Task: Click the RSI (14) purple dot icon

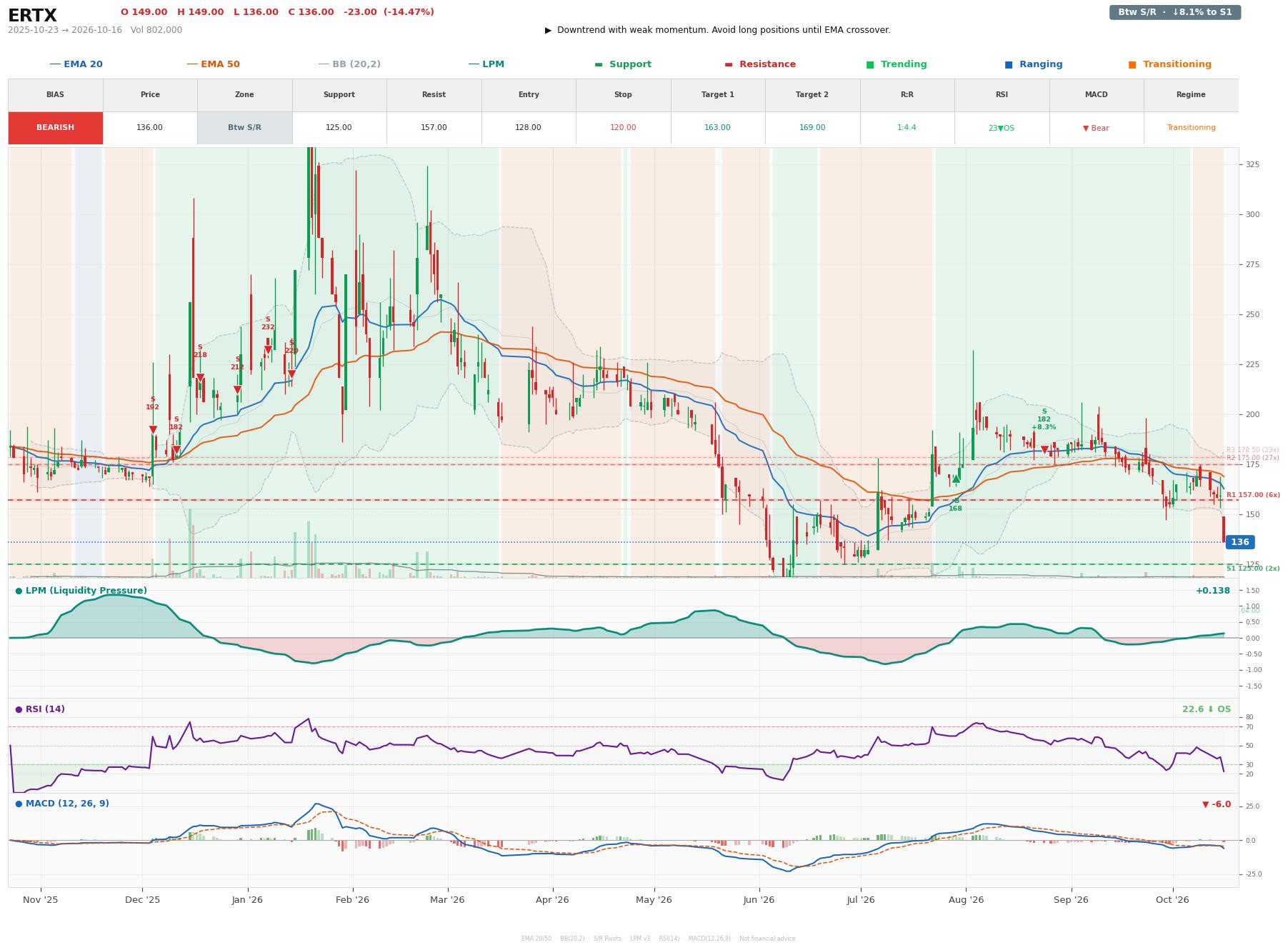Action: tap(19, 709)
